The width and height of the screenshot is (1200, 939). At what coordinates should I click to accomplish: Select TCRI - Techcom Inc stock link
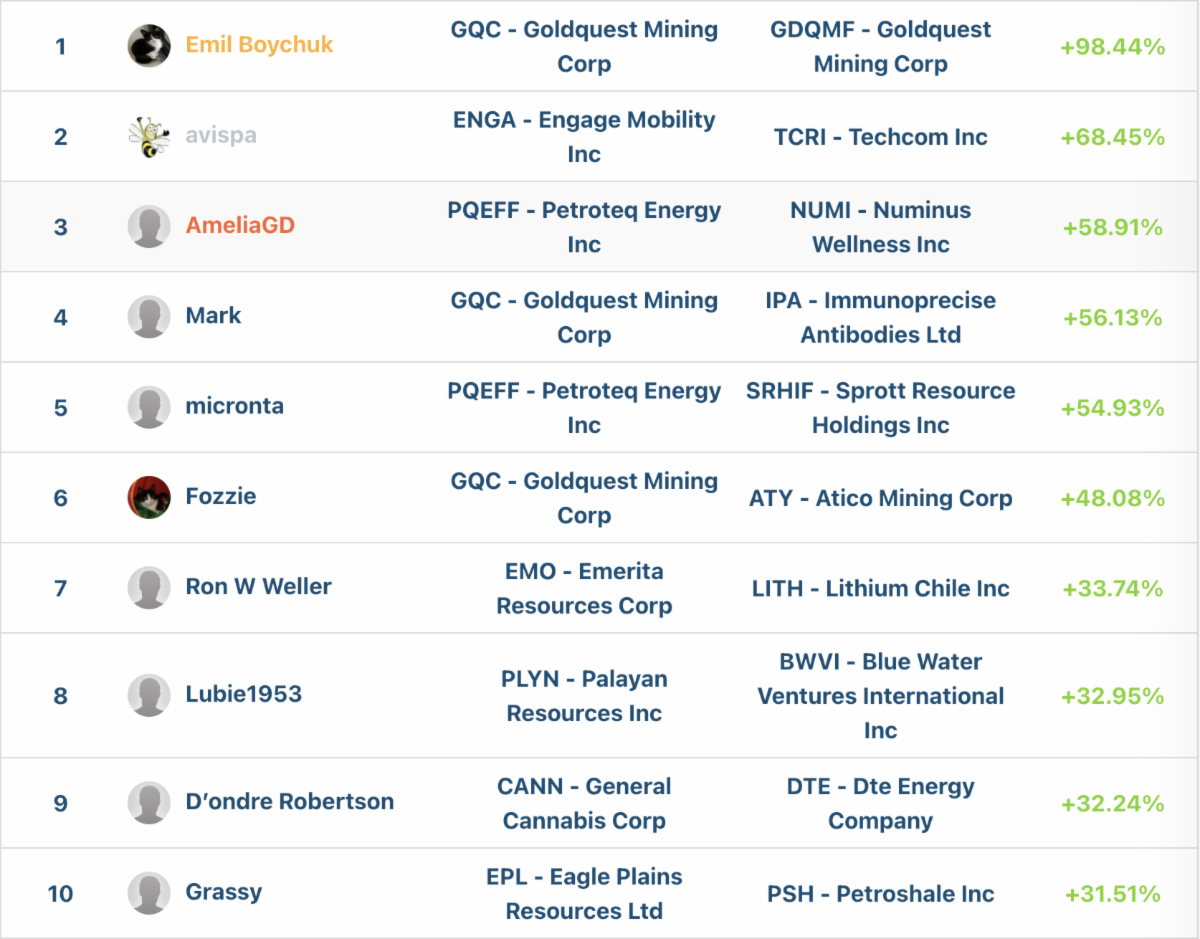coord(880,137)
